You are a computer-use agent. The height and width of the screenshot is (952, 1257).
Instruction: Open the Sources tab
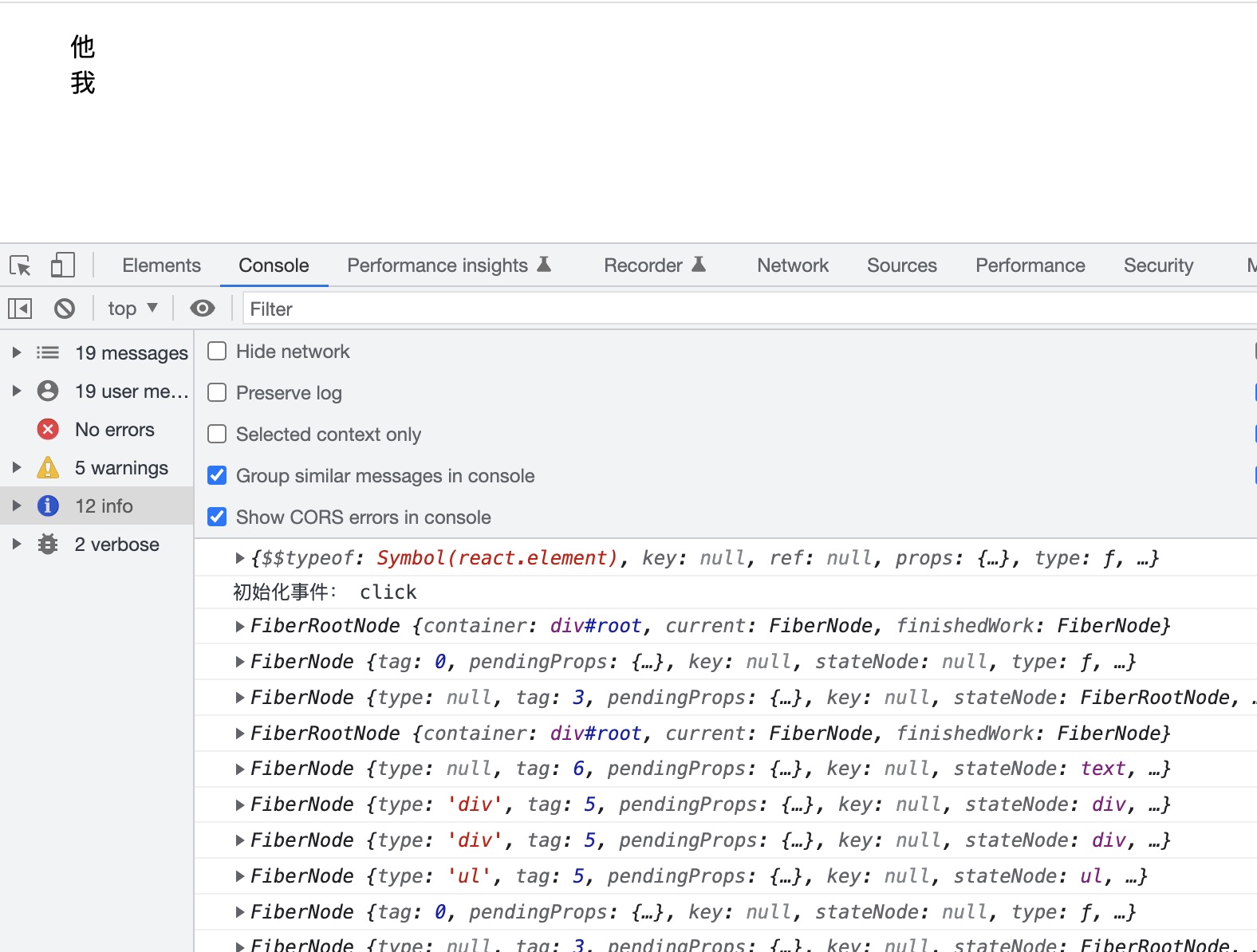[902, 266]
